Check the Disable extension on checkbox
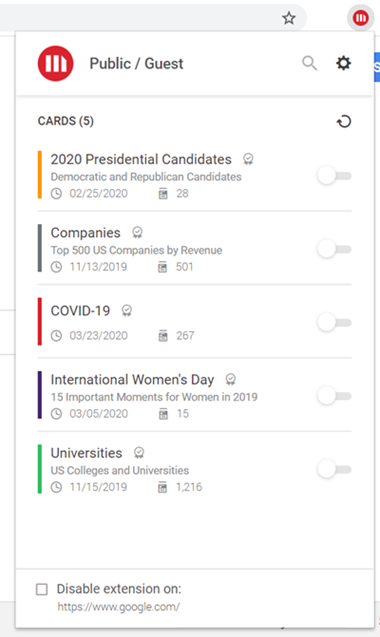The width and height of the screenshot is (380, 637). (x=42, y=589)
